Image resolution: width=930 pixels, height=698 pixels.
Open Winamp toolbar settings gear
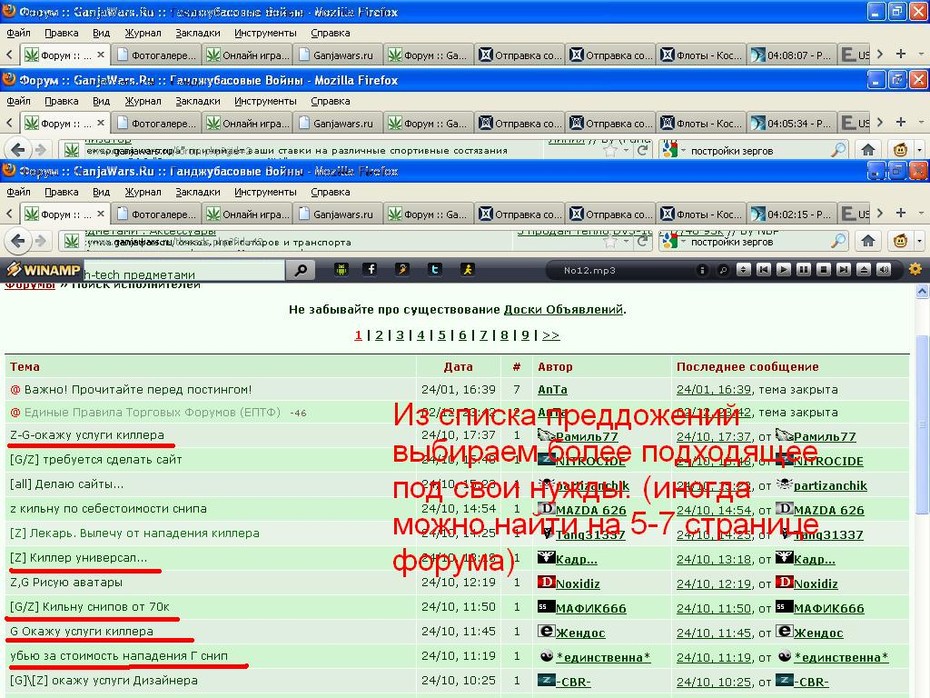point(915,270)
